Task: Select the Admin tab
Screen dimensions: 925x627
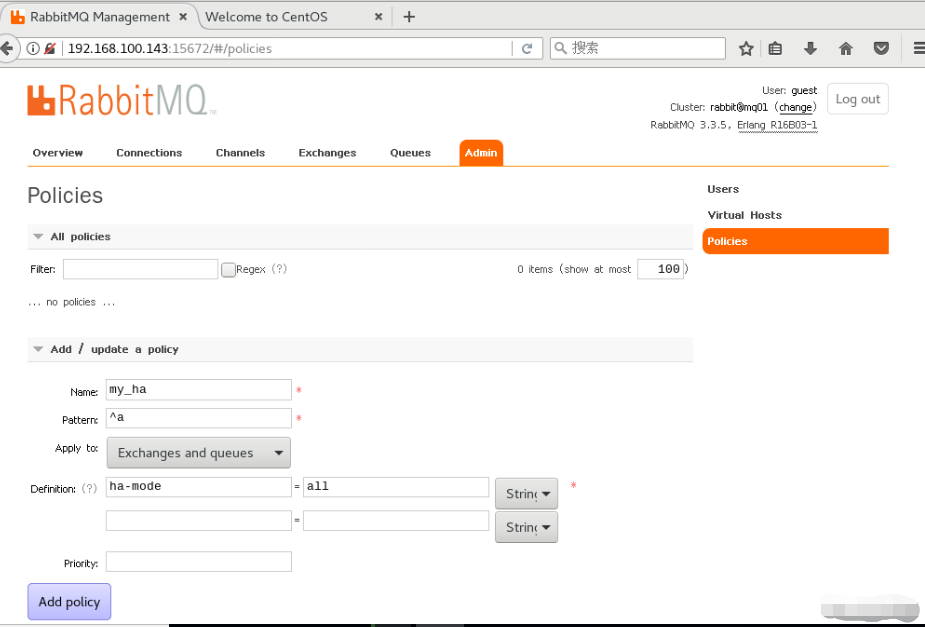Action: 481,153
